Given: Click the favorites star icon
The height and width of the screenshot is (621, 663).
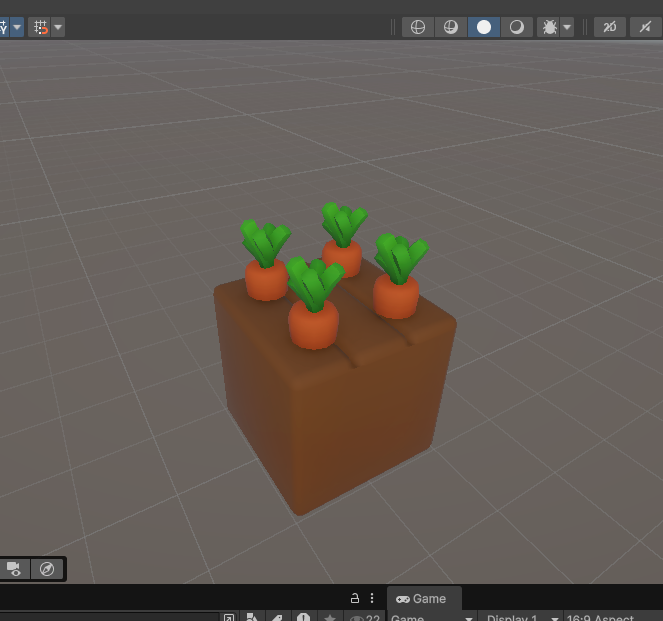Looking at the screenshot, I should click(x=329, y=618).
